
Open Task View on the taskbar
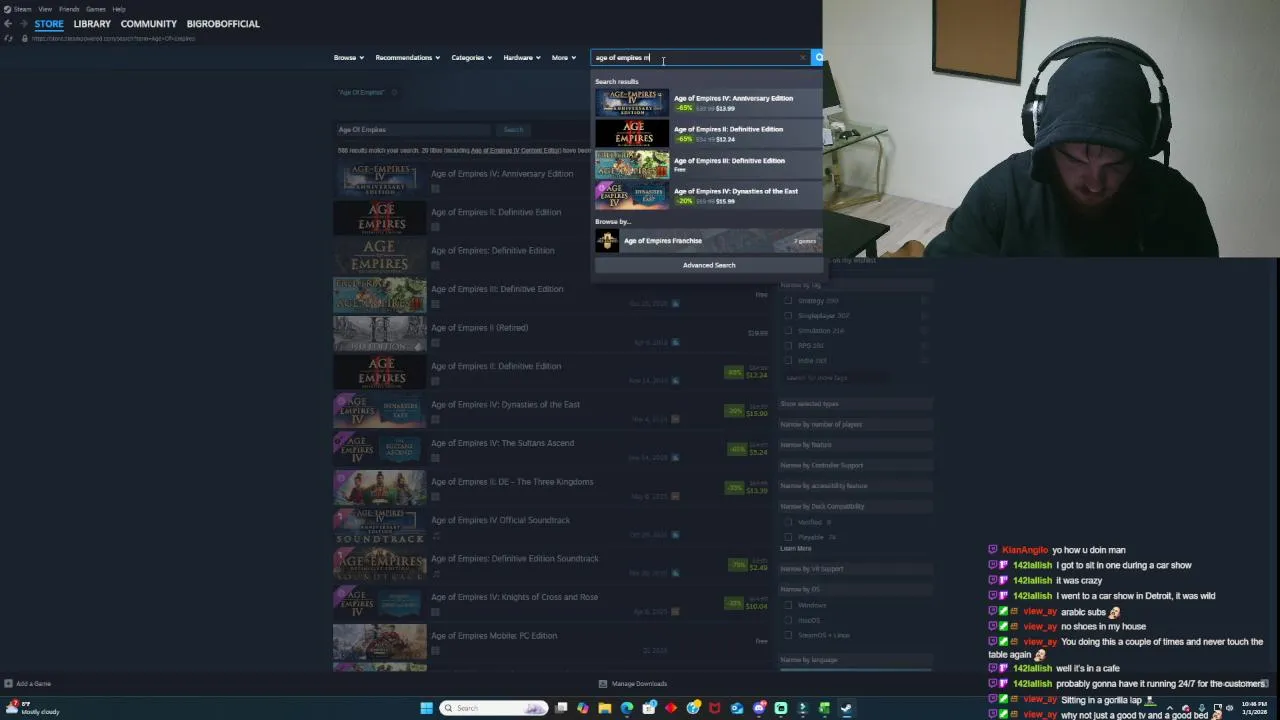(x=561, y=708)
